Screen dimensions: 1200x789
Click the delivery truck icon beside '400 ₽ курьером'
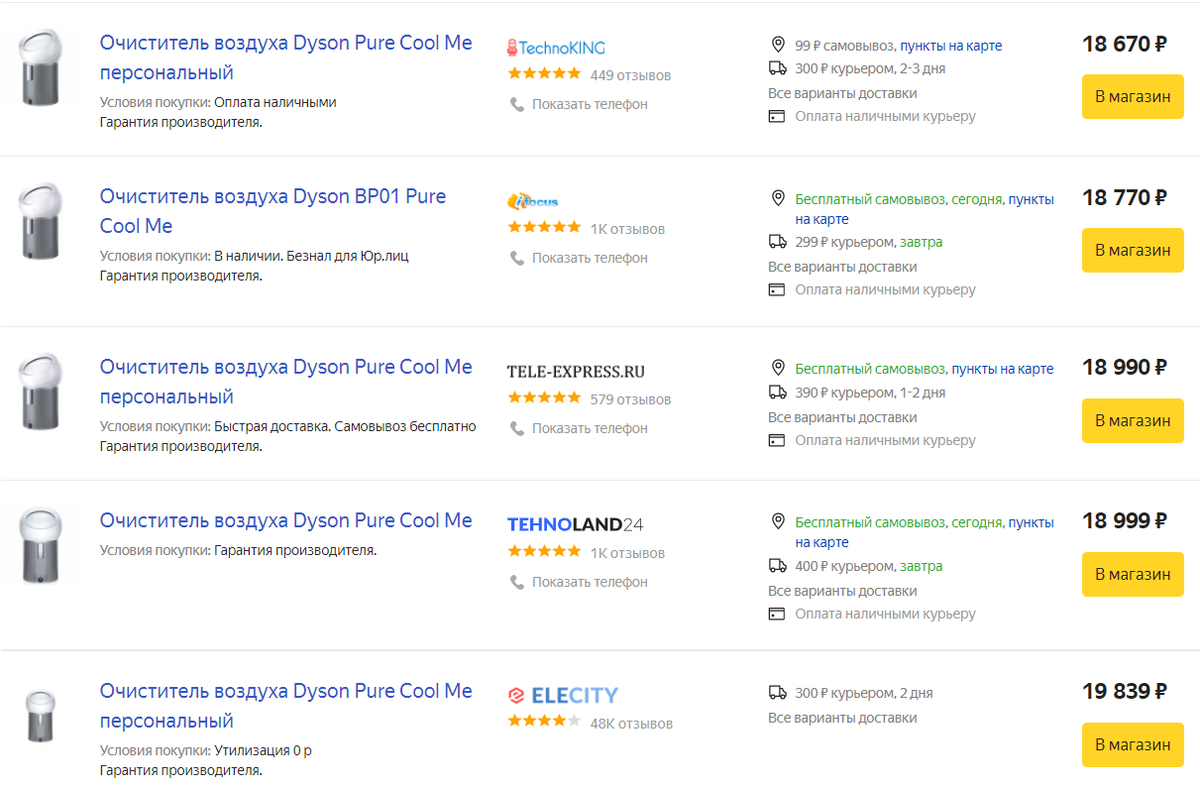[x=777, y=566]
